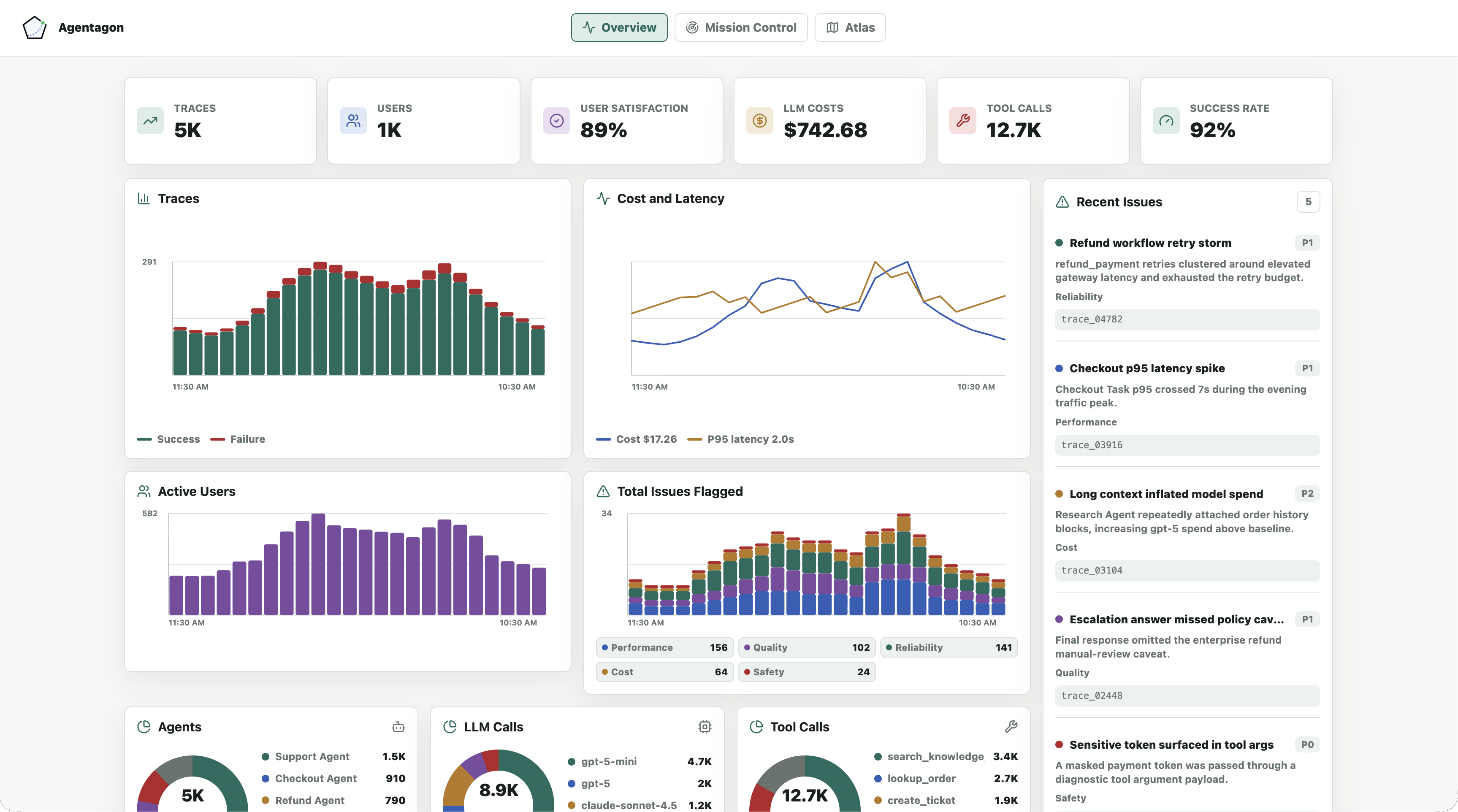Click the 92% success rate value
Screen dimensions: 1458x812
pyautogui.click(x=1212, y=130)
